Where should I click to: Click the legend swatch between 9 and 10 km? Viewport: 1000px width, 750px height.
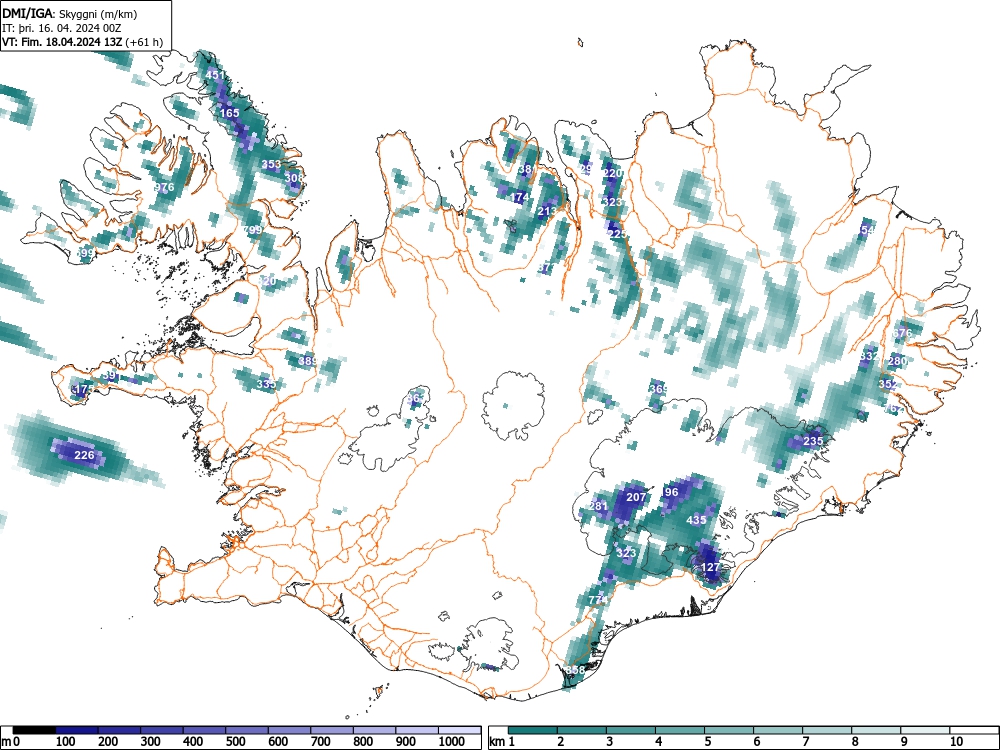925,730
